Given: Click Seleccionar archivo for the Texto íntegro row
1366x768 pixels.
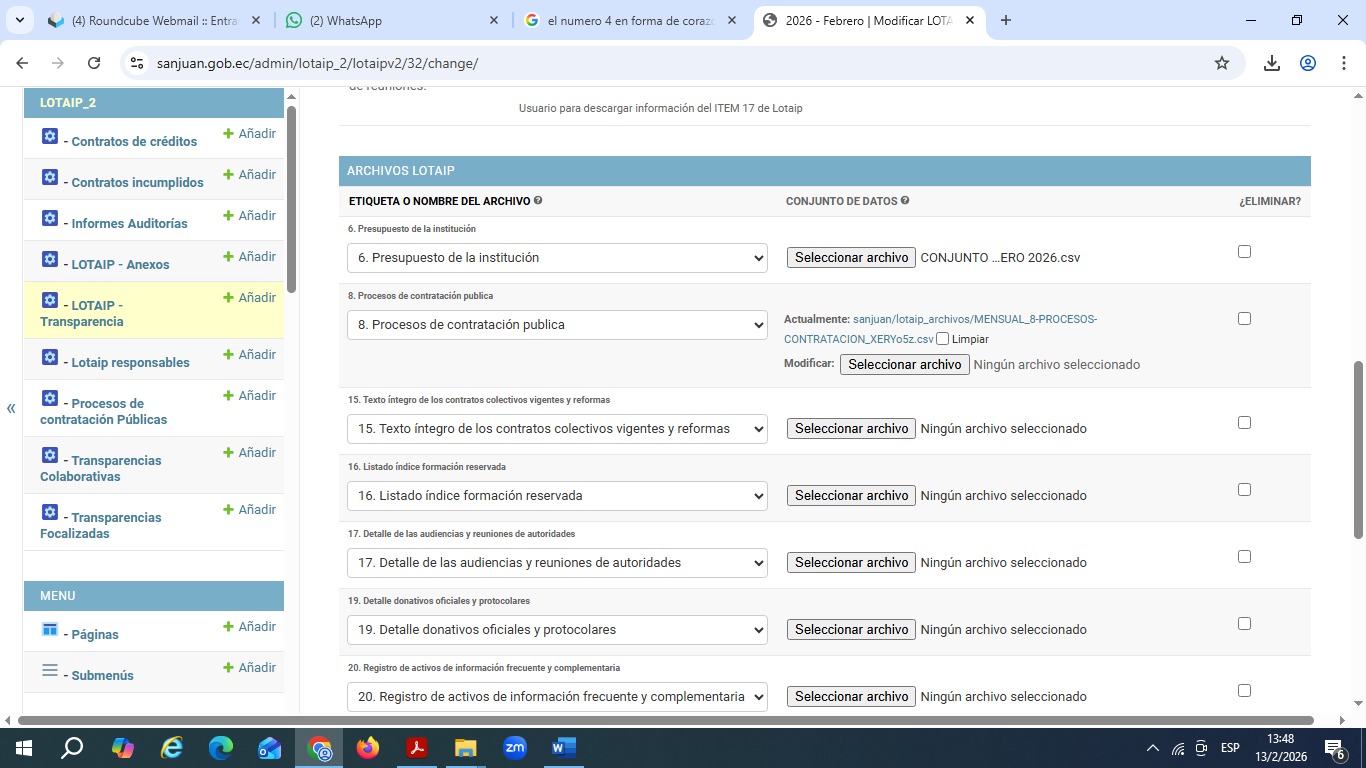Looking at the screenshot, I should 851,429.
